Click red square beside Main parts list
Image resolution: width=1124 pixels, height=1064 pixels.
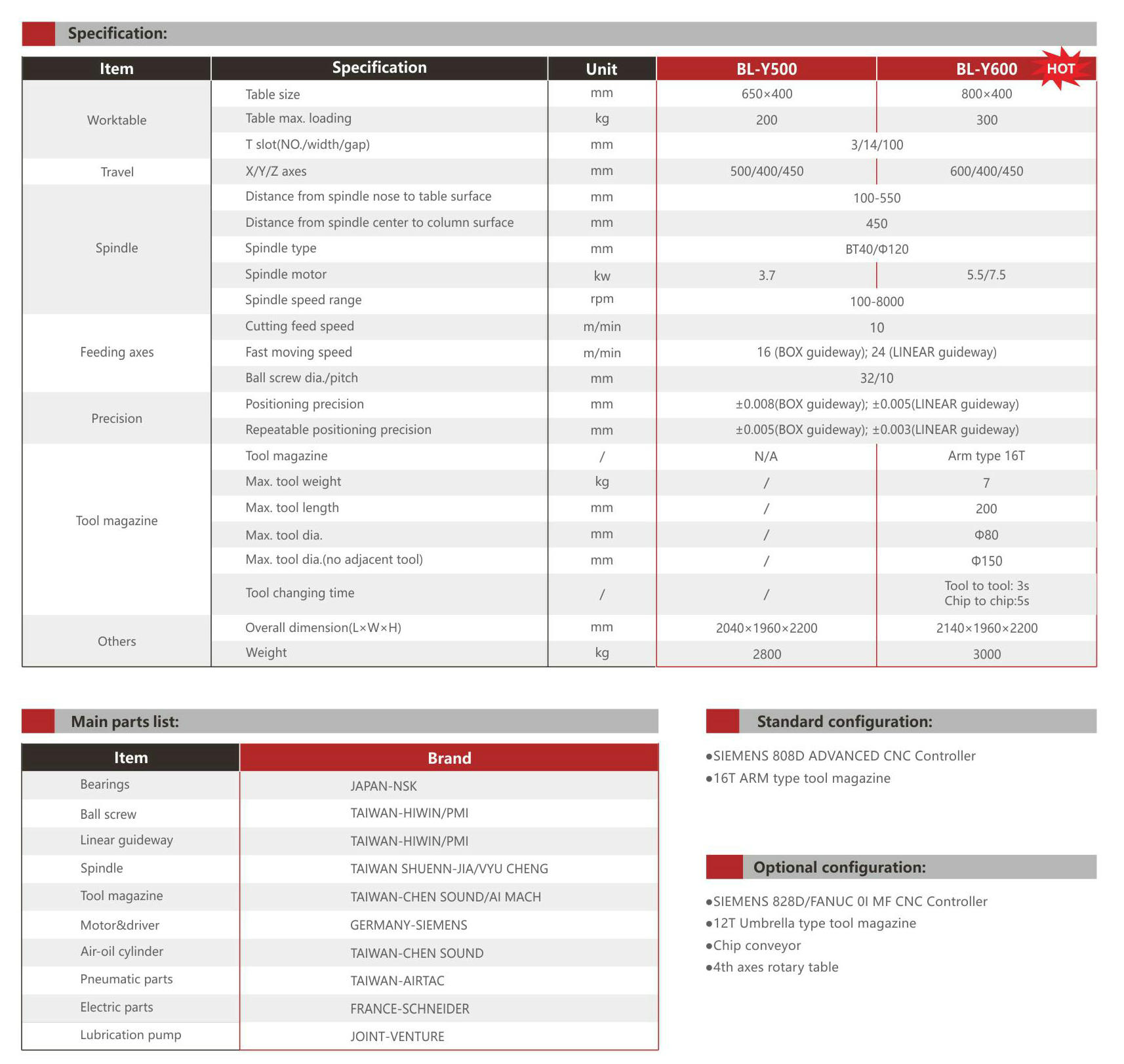pos(38,721)
